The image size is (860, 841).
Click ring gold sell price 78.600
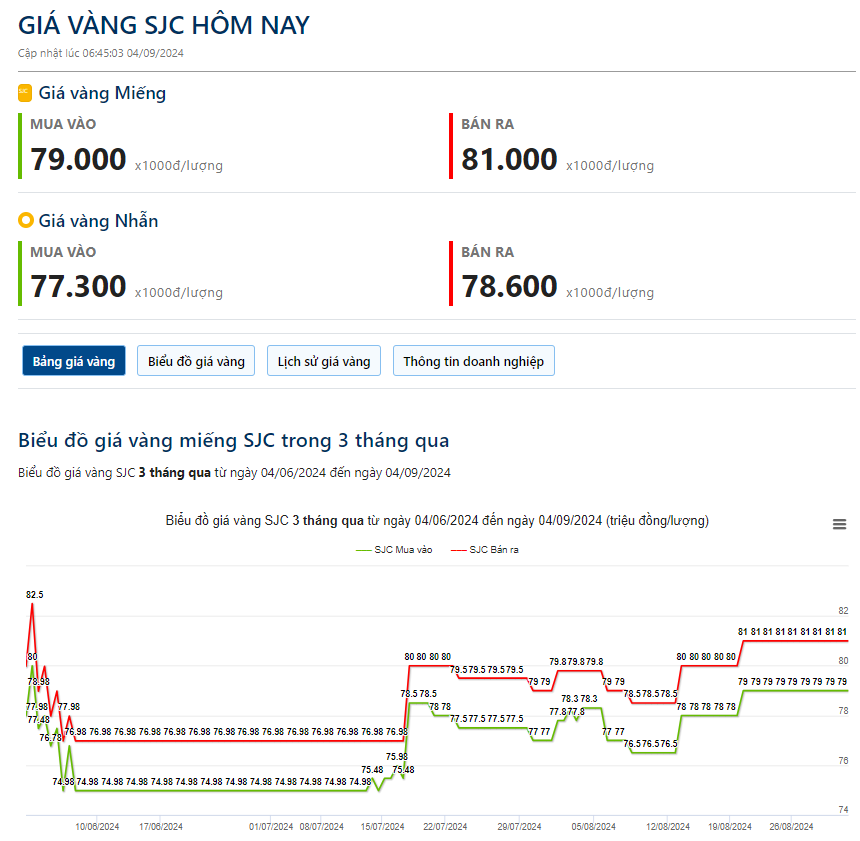click(x=509, y=286)
